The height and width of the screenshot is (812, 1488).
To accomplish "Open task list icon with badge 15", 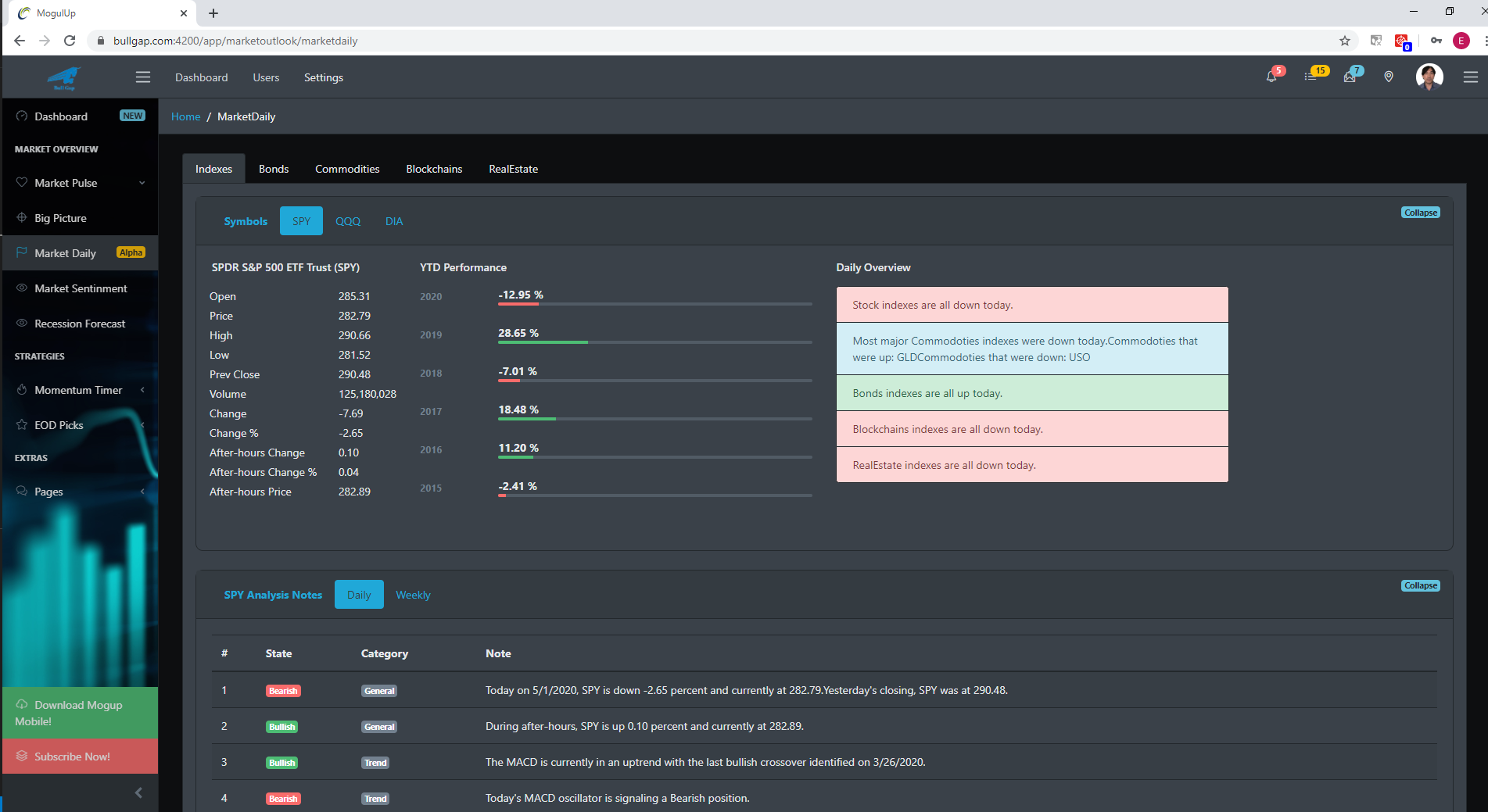I will [1311, 77].
